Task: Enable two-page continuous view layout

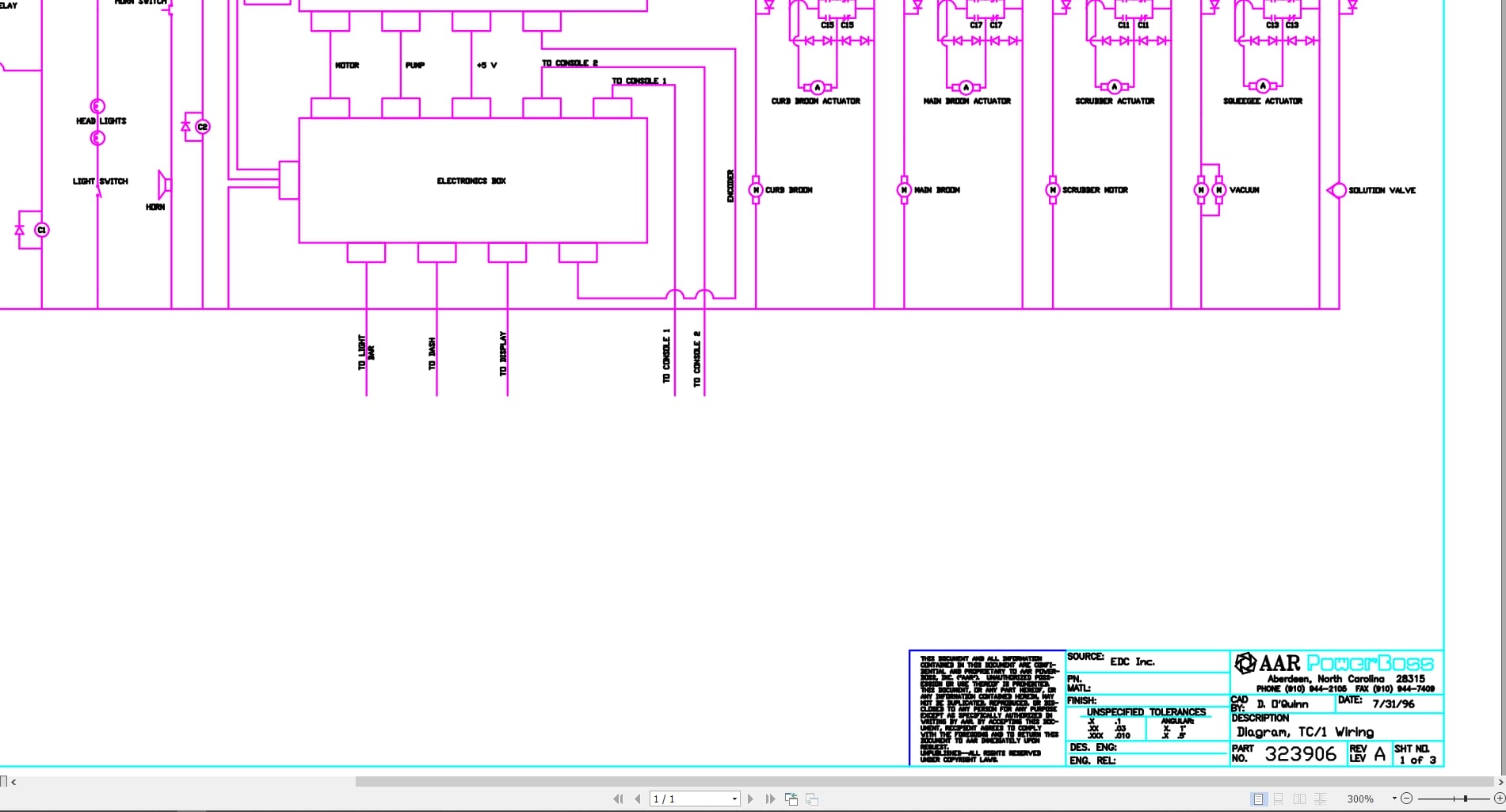Action: coord(1320,799)
